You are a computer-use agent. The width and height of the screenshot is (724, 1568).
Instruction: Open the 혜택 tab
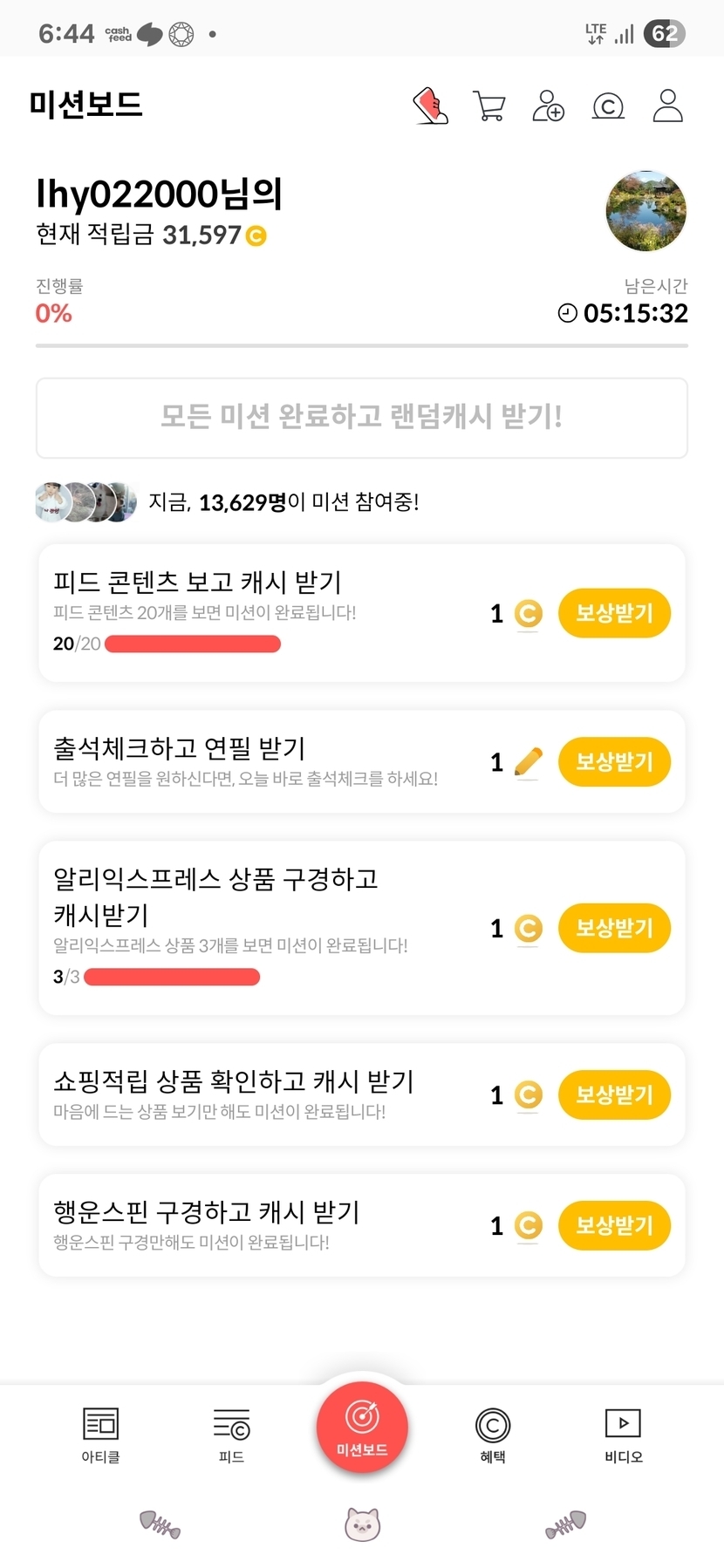[493, 1434]
